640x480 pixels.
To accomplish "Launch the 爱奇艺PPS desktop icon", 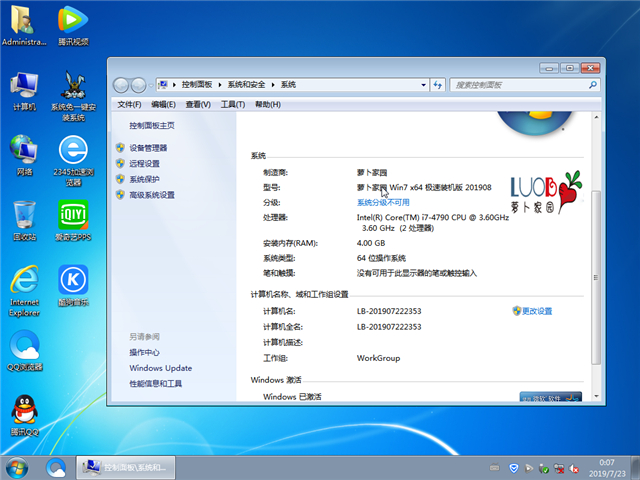I will point(73,220).
